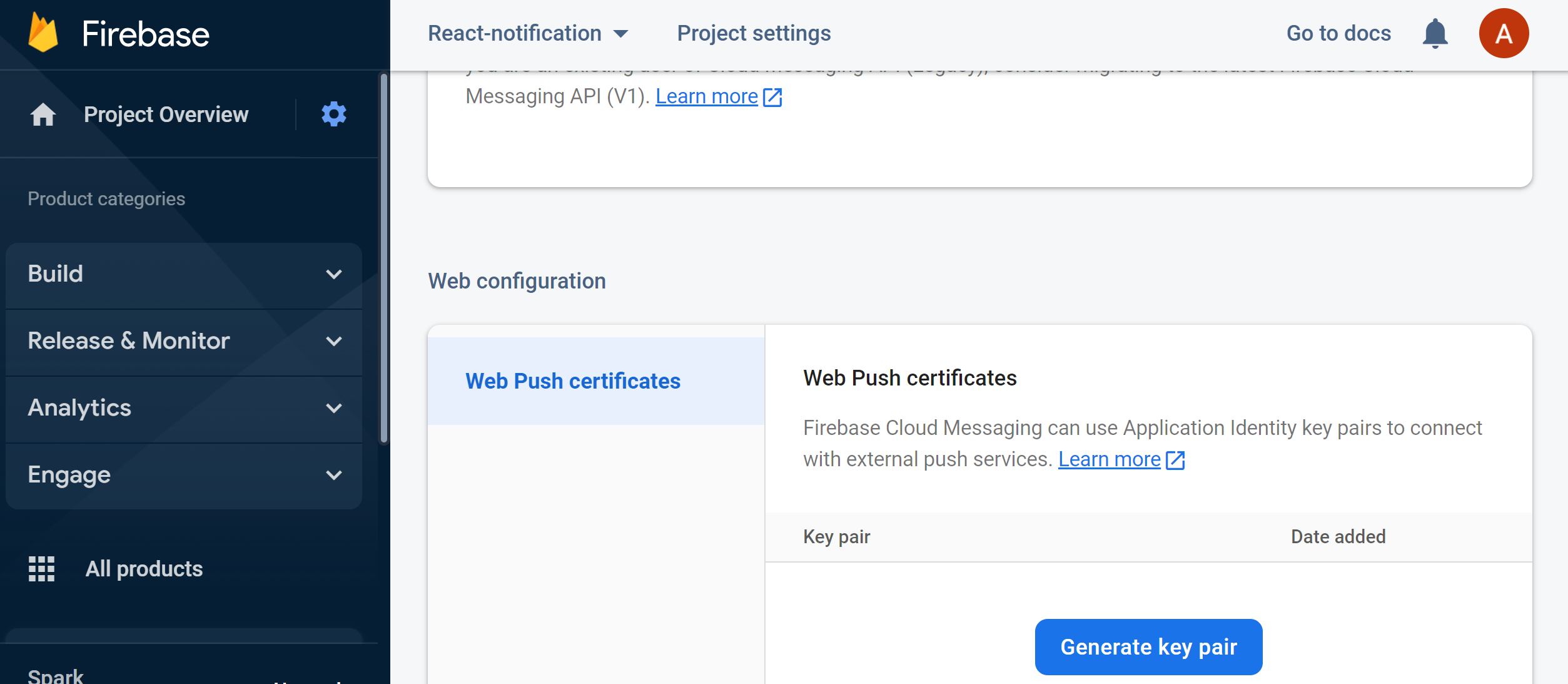
Task: Open the Project settings page title
Action: 754,33
